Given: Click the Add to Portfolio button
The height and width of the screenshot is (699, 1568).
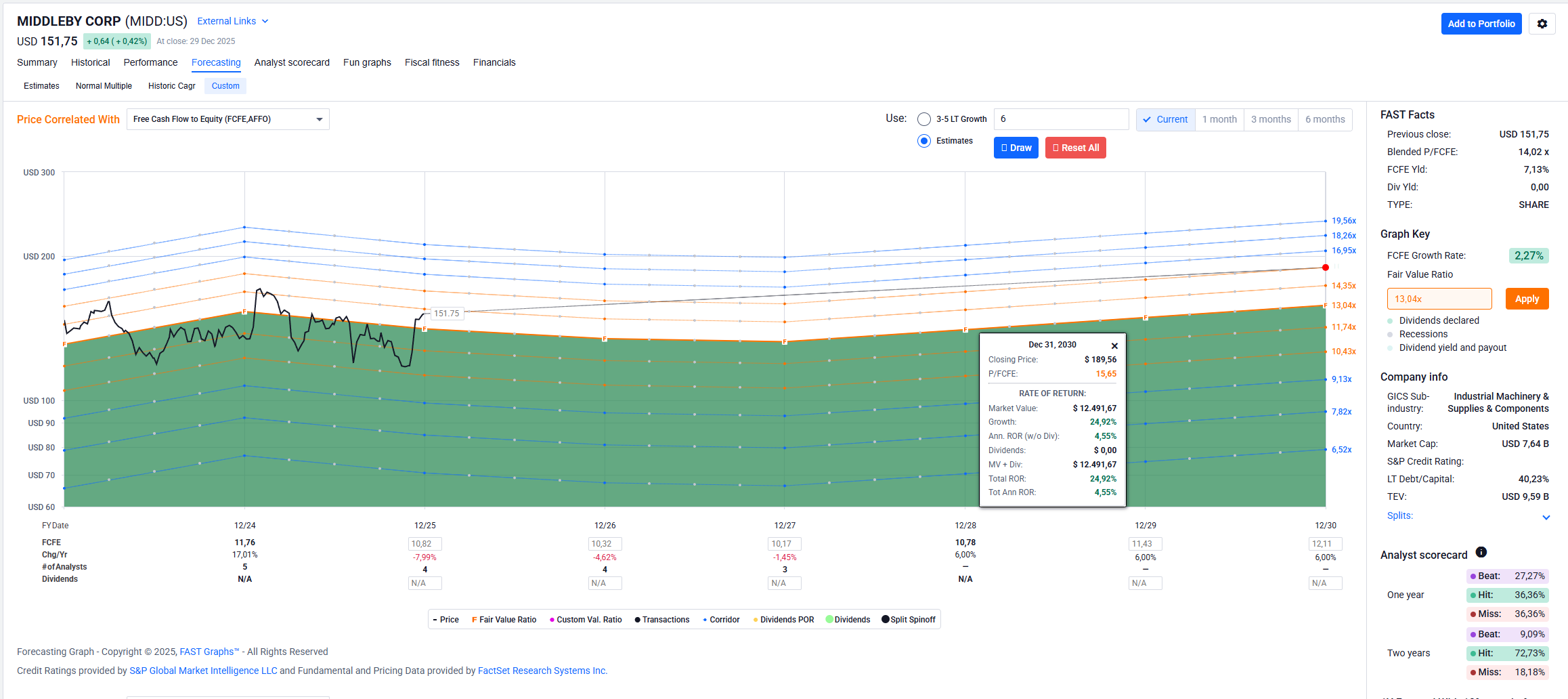Looking at the screenshot, I should 1481,24.
